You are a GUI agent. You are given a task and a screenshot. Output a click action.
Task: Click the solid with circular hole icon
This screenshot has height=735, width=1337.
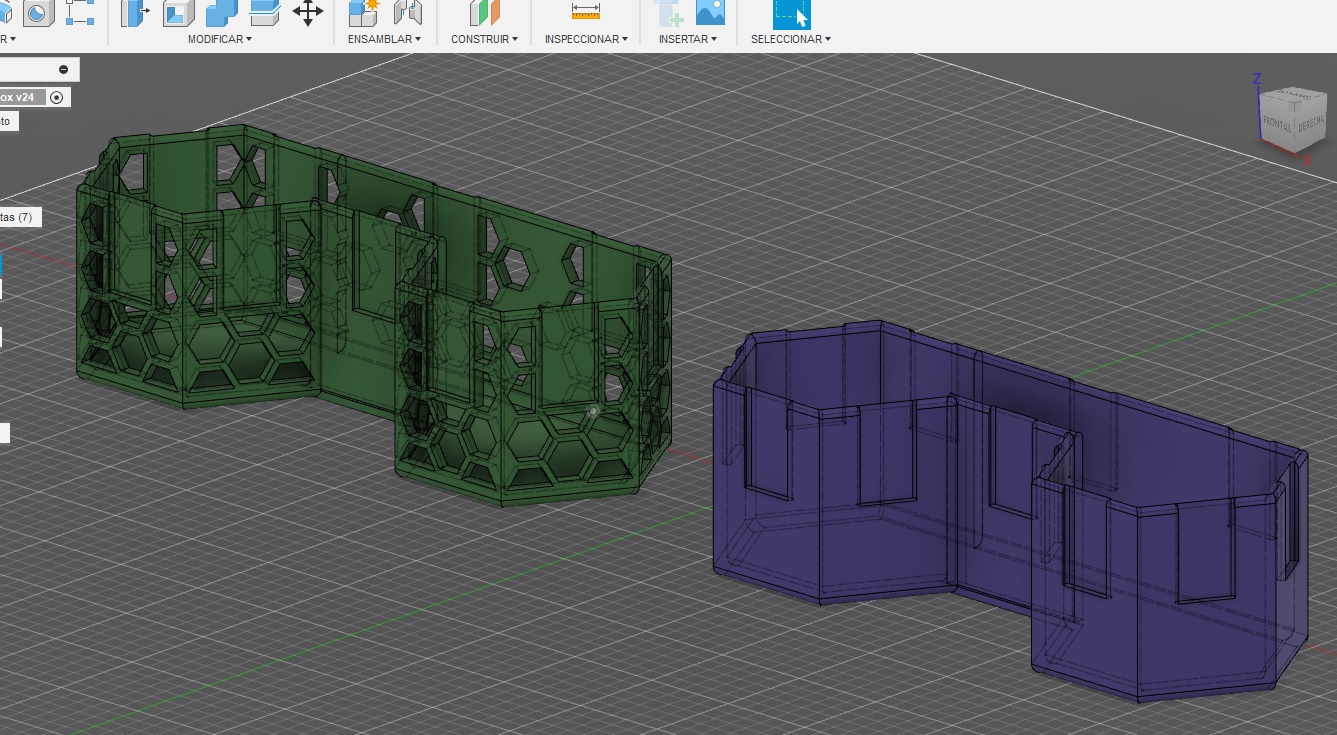point(37,13)
